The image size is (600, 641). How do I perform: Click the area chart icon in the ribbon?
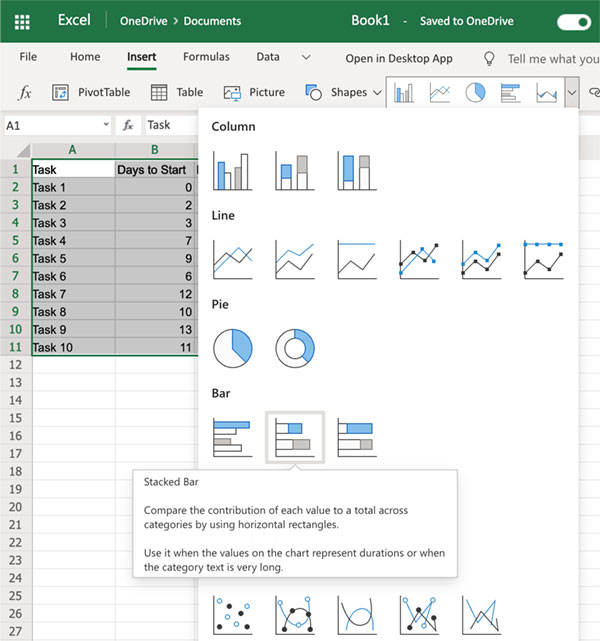tap(546, 92)
